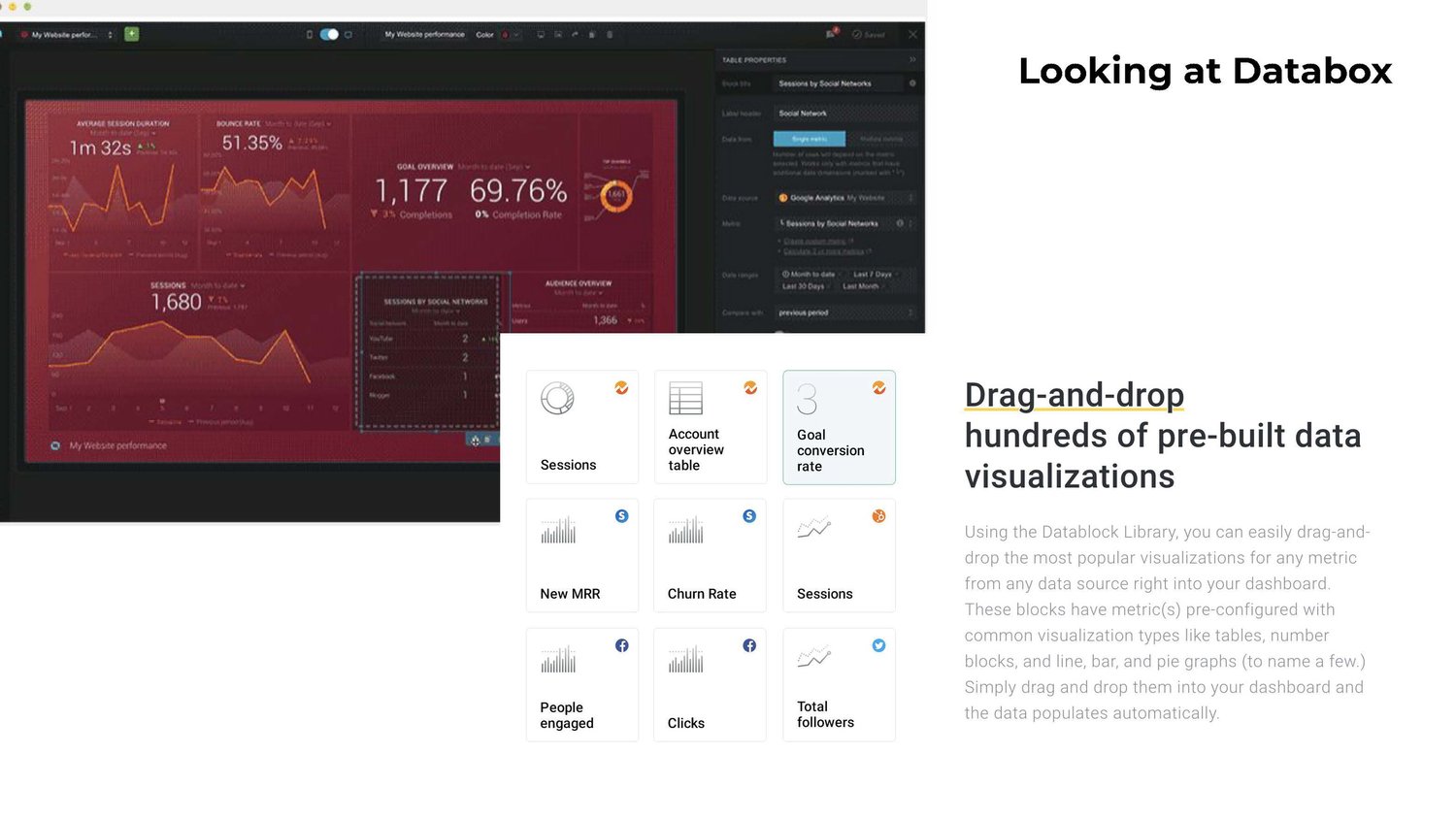Click the notifications icon with red badge
Image resolution: width=1456 pixels, height=819 pixels.
tap(831, 33)
